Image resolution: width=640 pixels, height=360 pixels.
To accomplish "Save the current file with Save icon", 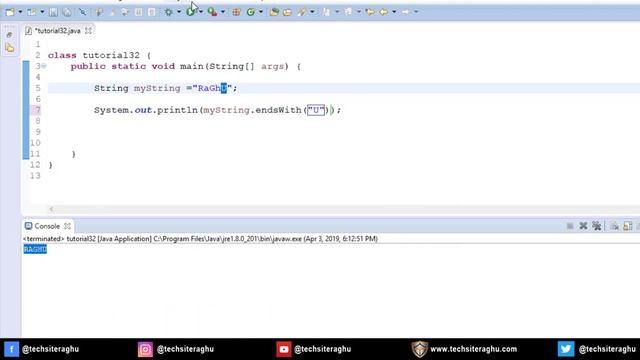I will click(x=53, y=12).
